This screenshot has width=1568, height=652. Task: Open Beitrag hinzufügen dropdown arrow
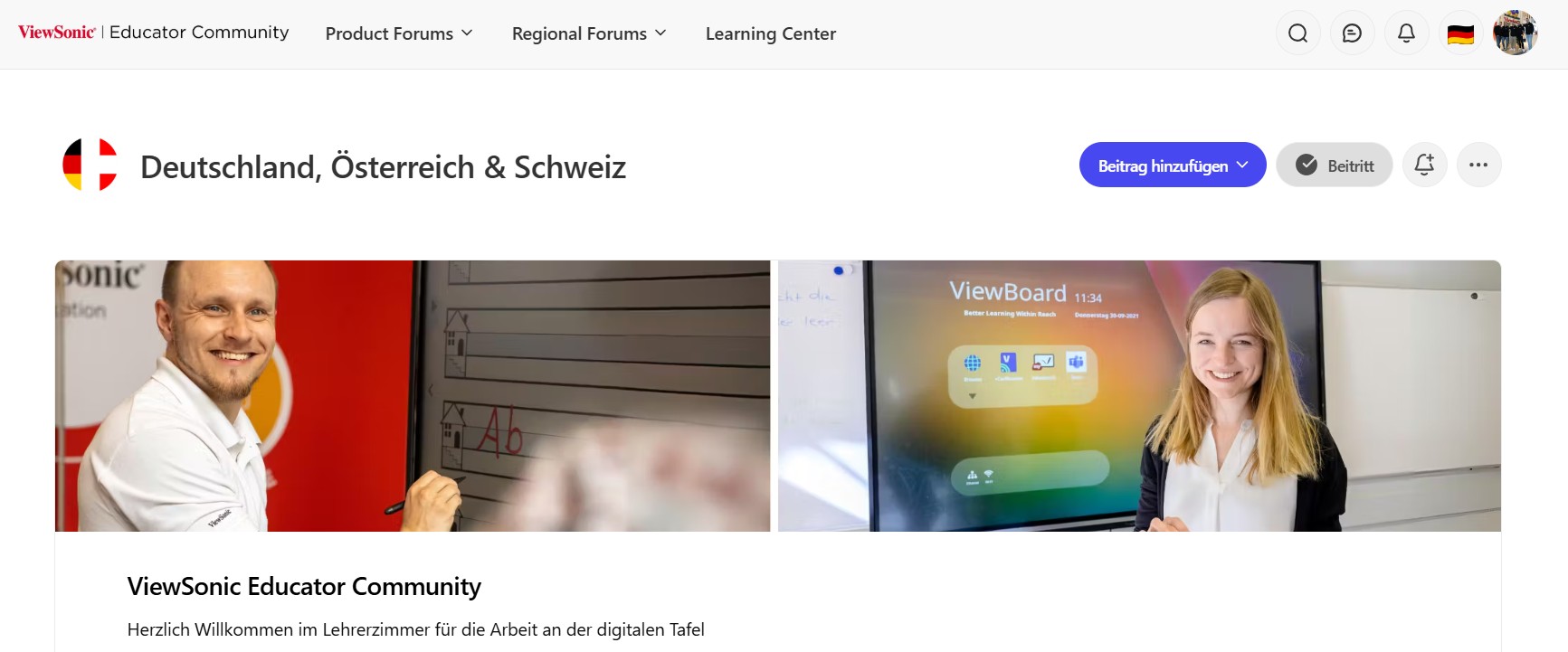coord(1242,165)
